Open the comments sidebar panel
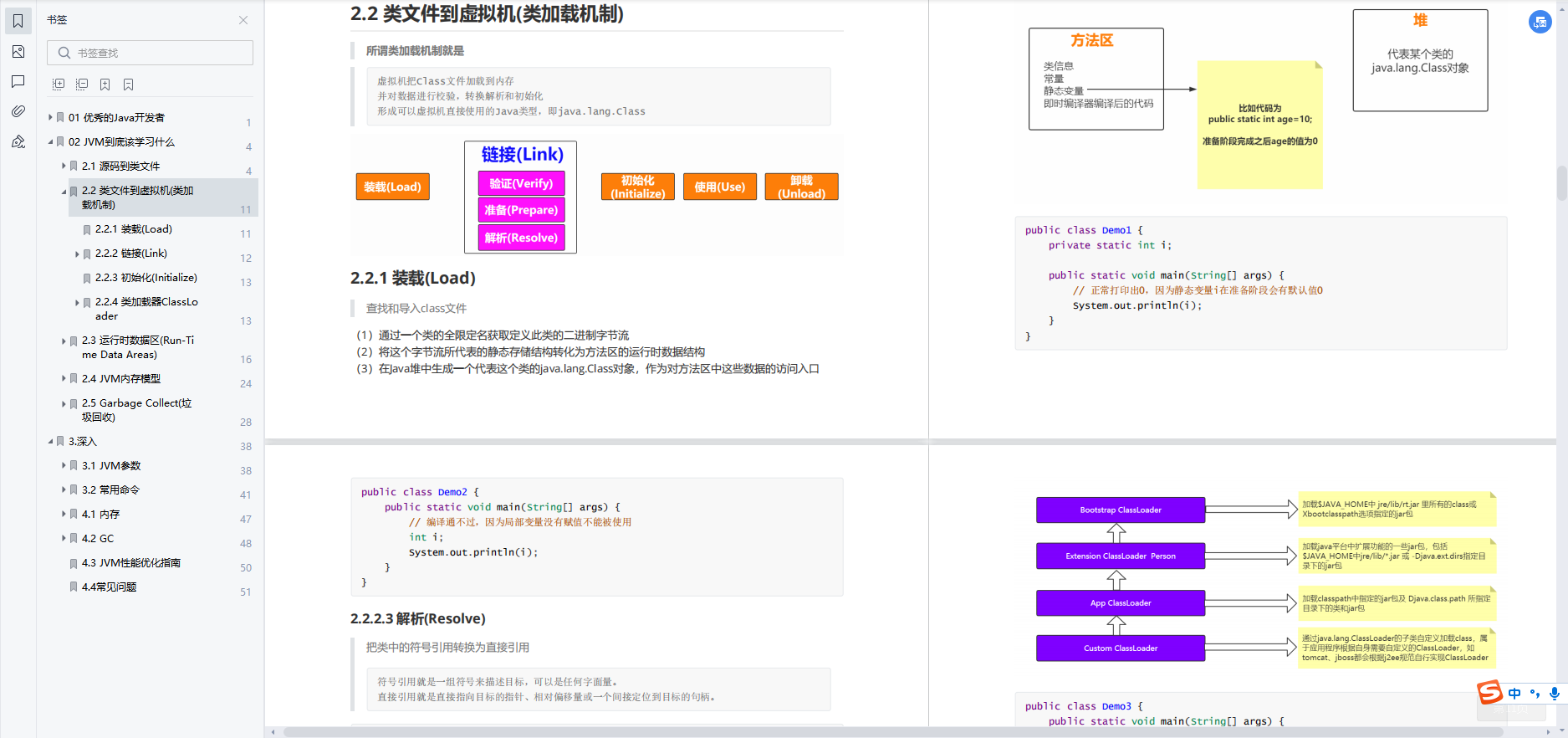This screenshot has width=1568, height=738. coord(18,81)
